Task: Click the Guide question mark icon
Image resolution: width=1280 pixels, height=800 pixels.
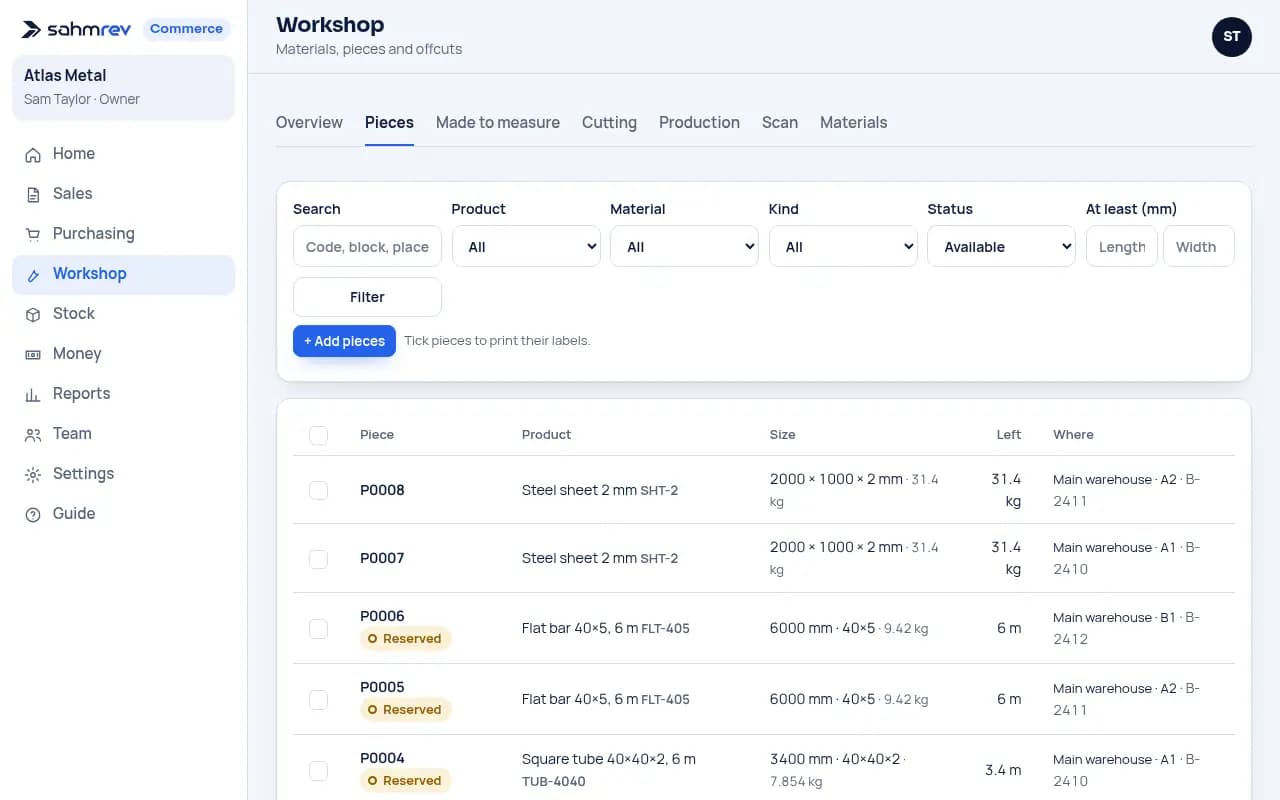Action: [33, 514]
